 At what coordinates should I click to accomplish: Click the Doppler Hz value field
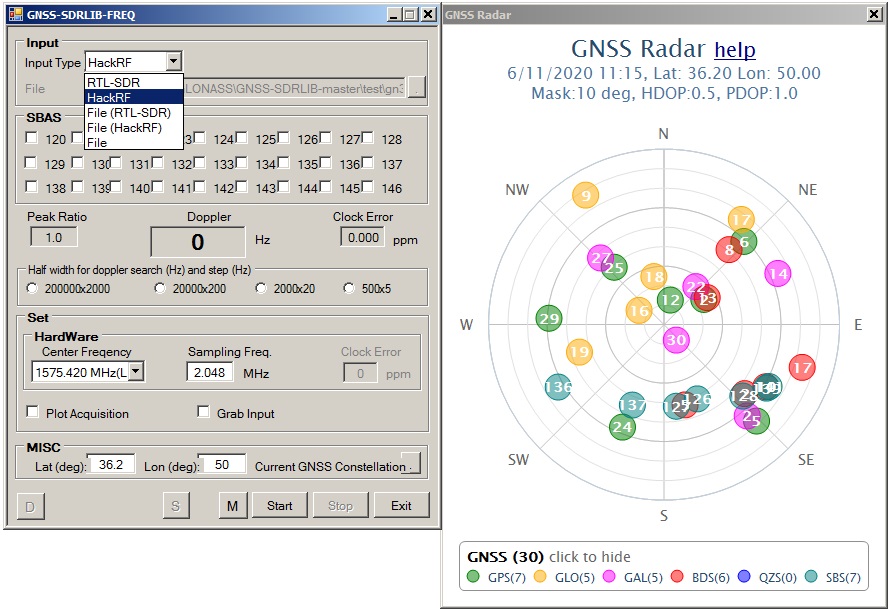click(x=198, y=242)
